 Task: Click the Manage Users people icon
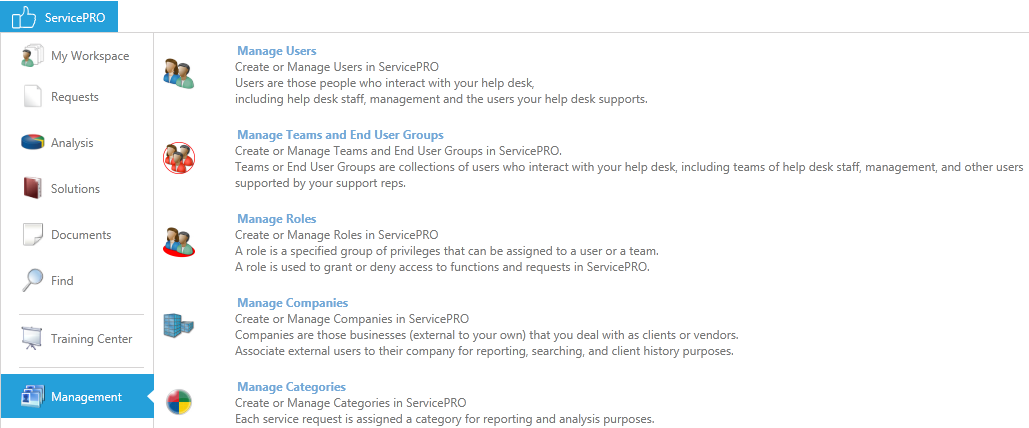coord(178,74)
